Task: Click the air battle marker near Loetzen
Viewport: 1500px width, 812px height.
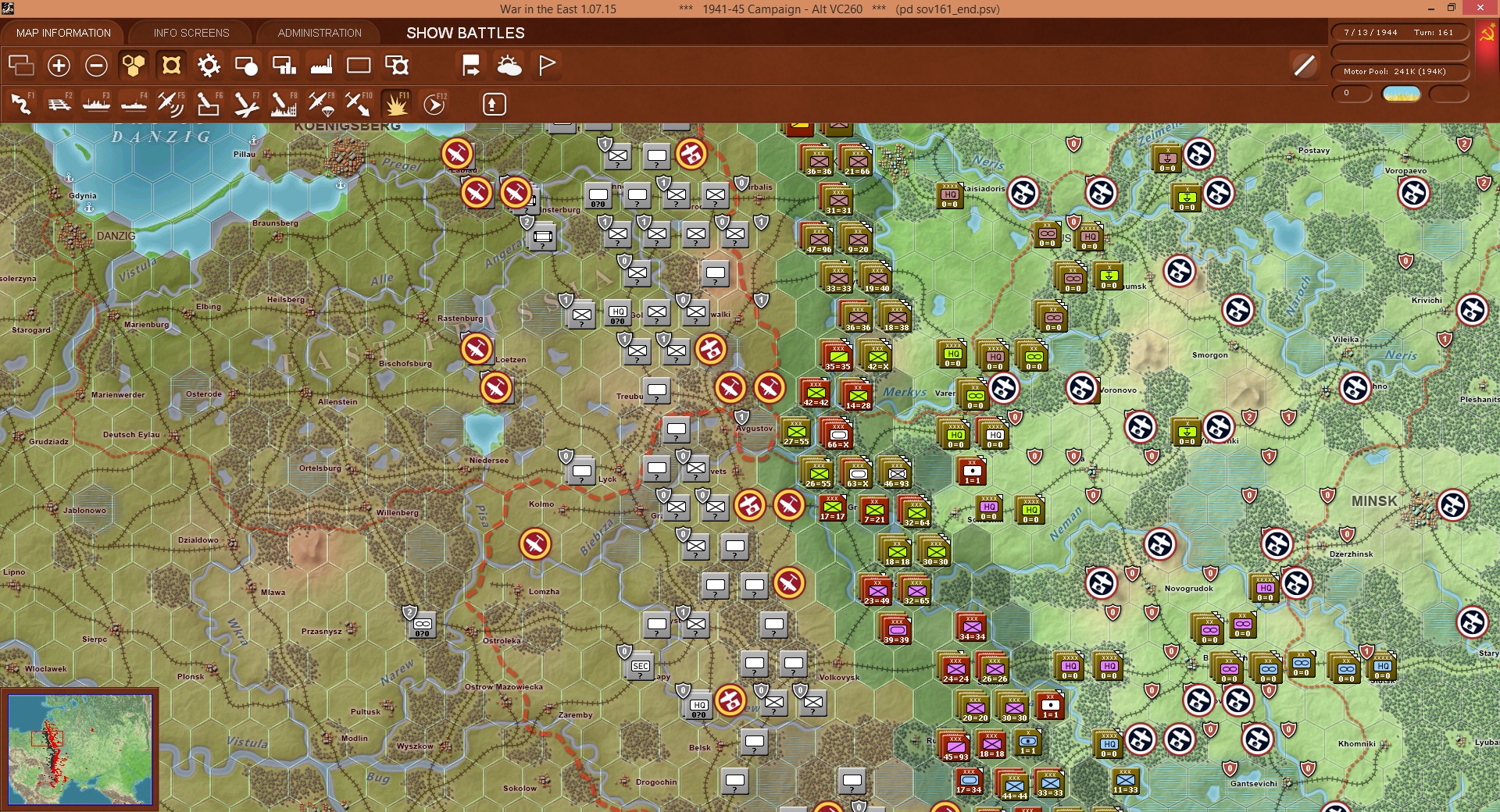Action: click(x=477, y=349)
